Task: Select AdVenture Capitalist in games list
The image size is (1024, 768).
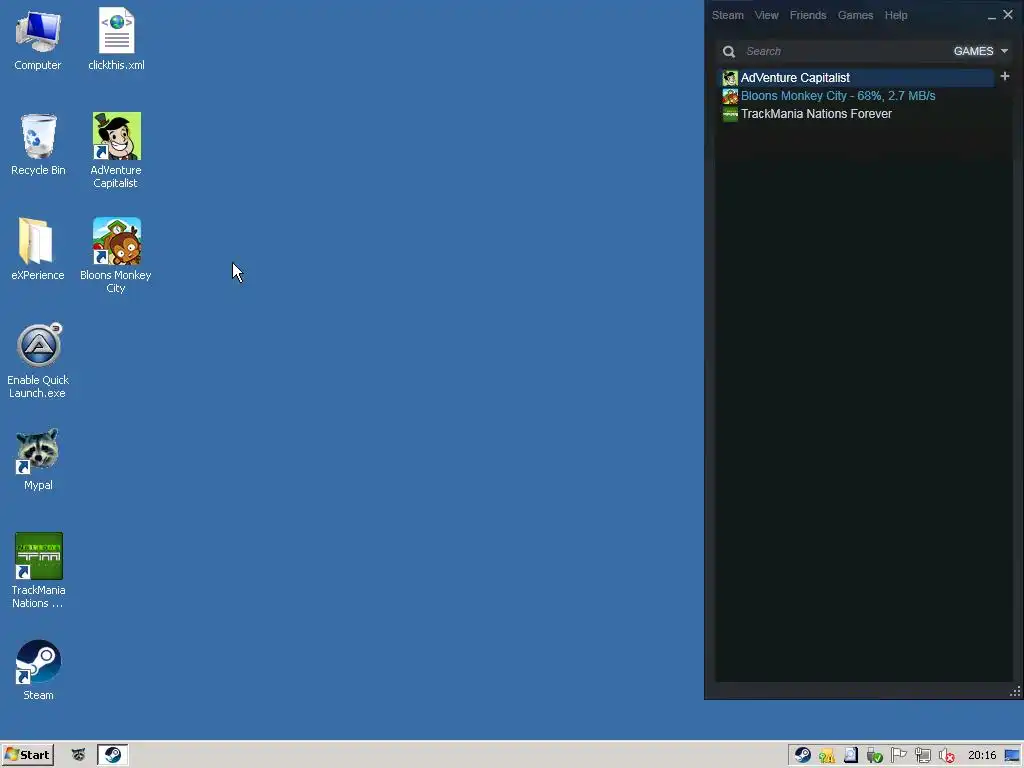Action: click(x=856, y=78)
